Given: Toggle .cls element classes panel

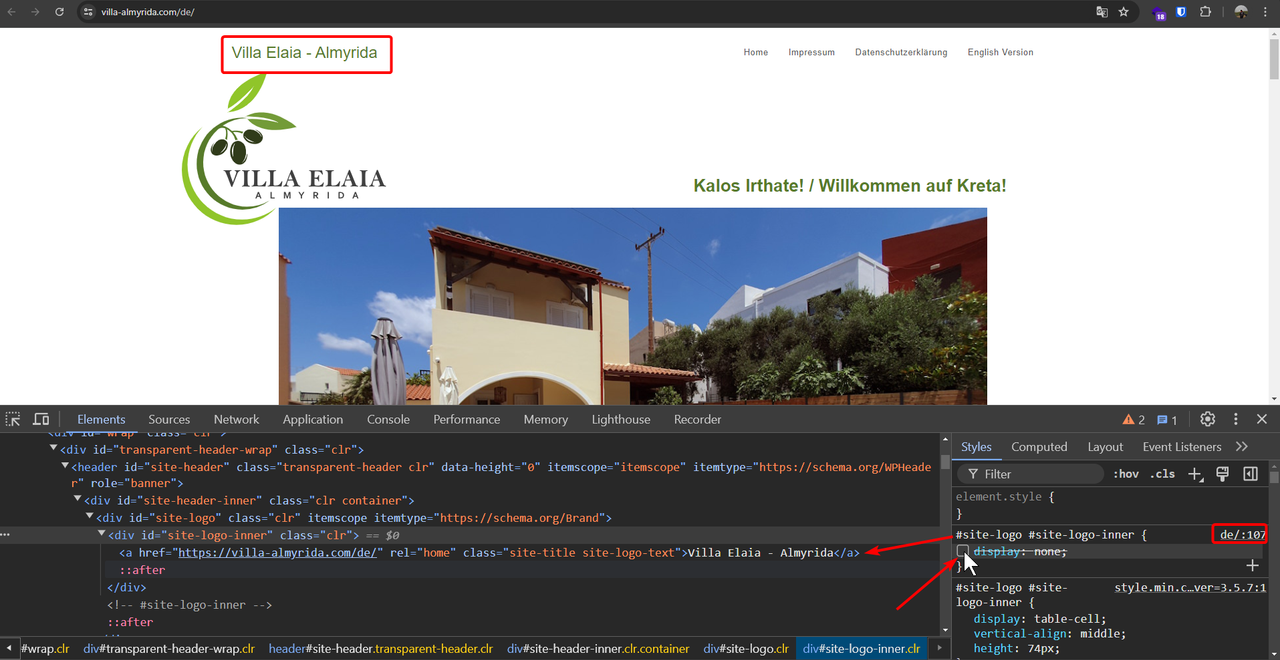Looking at the screenshot, I should [x=1163, y=474].
